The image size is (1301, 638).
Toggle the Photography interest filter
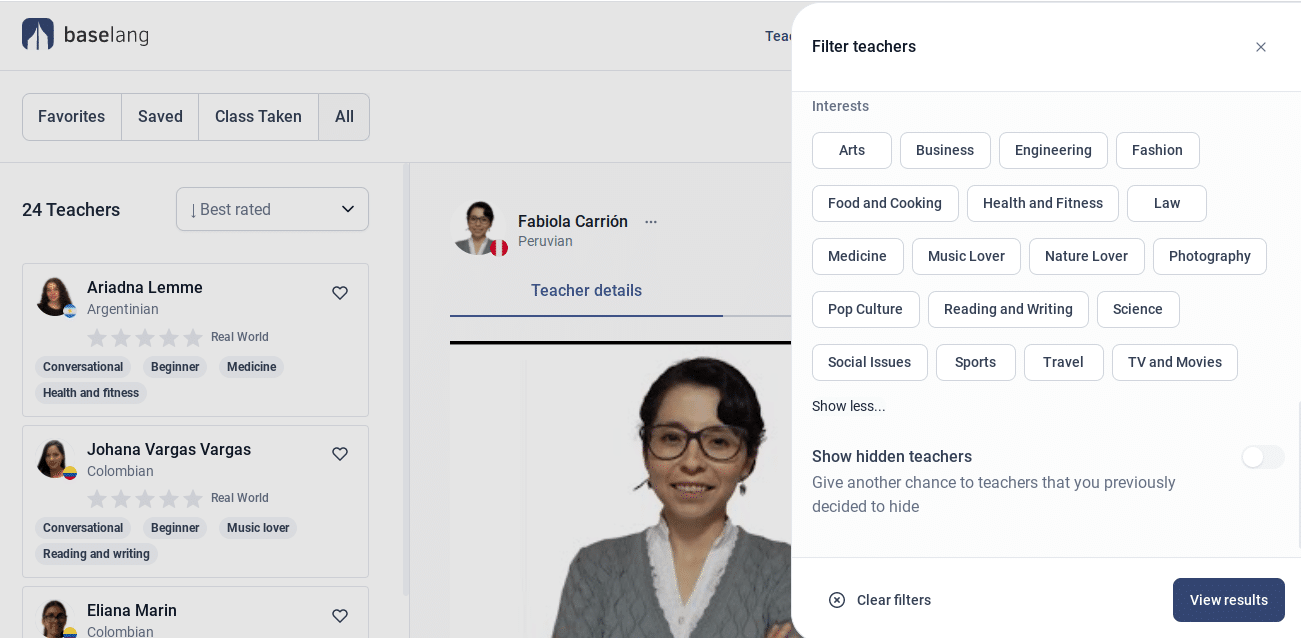(x=1209, y=256)
